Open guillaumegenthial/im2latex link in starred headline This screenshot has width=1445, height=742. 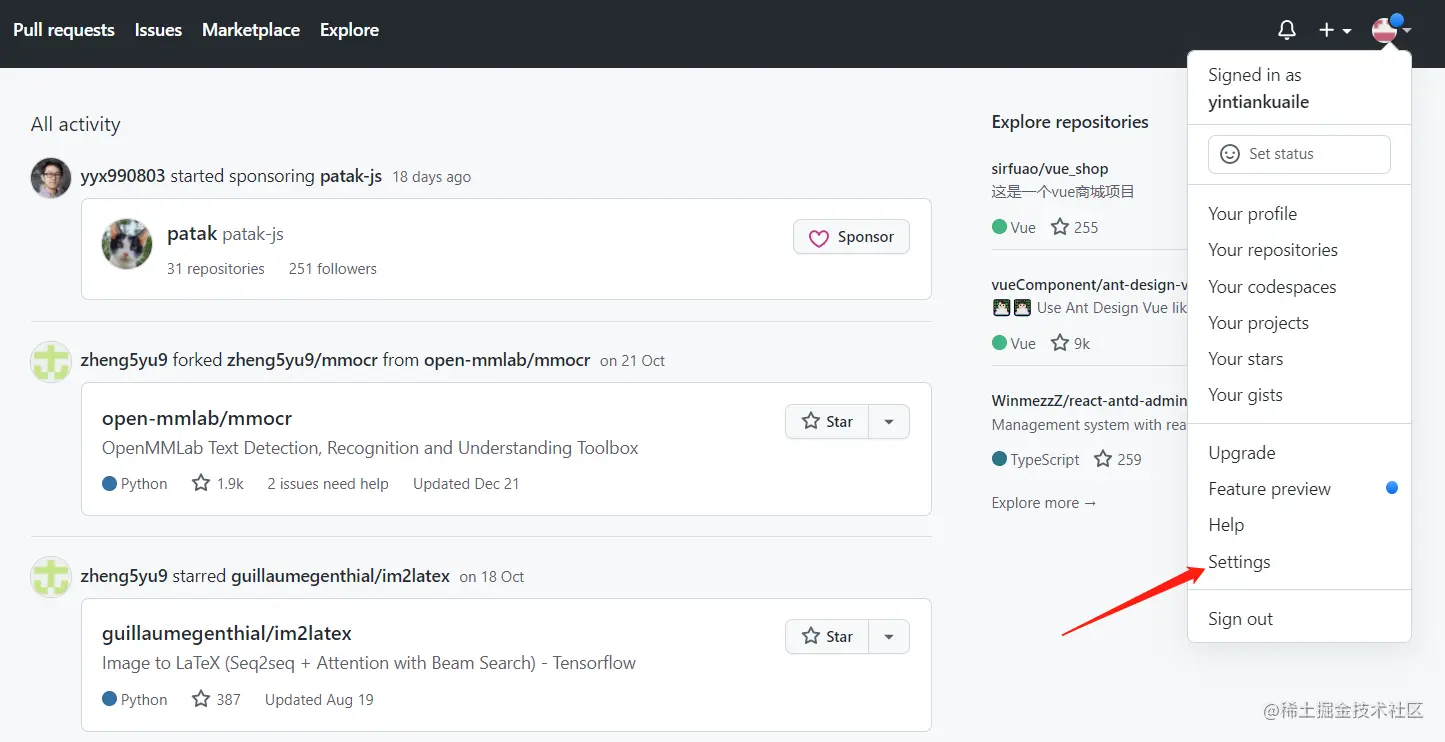pyautogui.click(x=340, y=576)
